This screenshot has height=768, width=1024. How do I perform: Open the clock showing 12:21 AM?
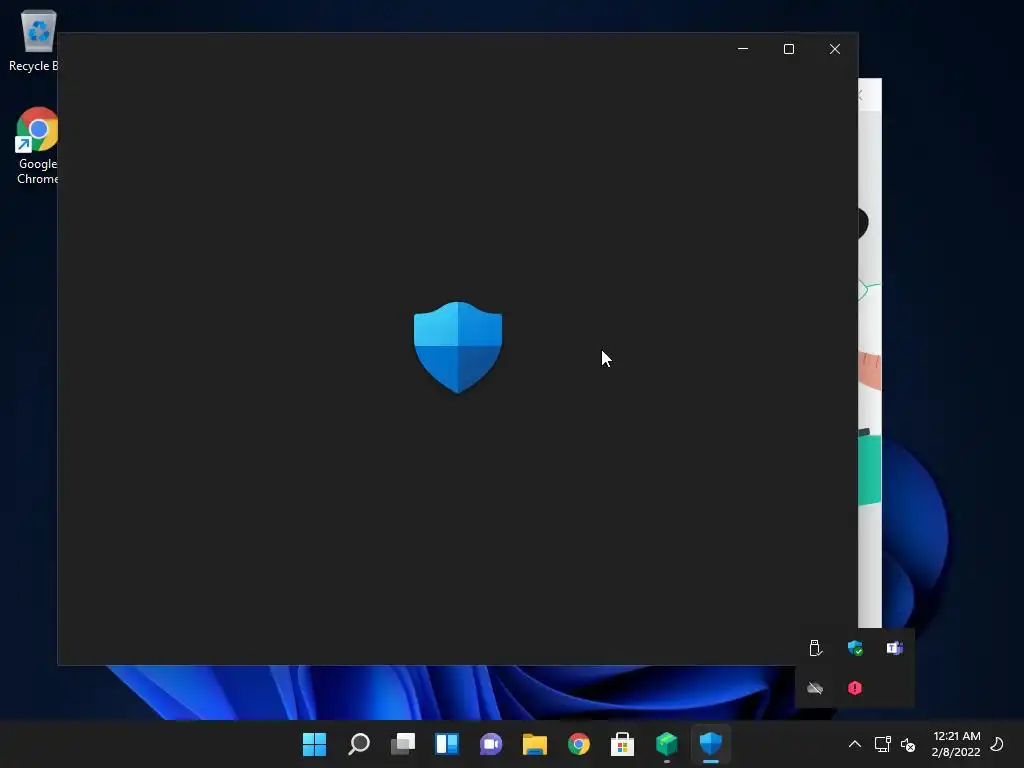tap(956, 744)
